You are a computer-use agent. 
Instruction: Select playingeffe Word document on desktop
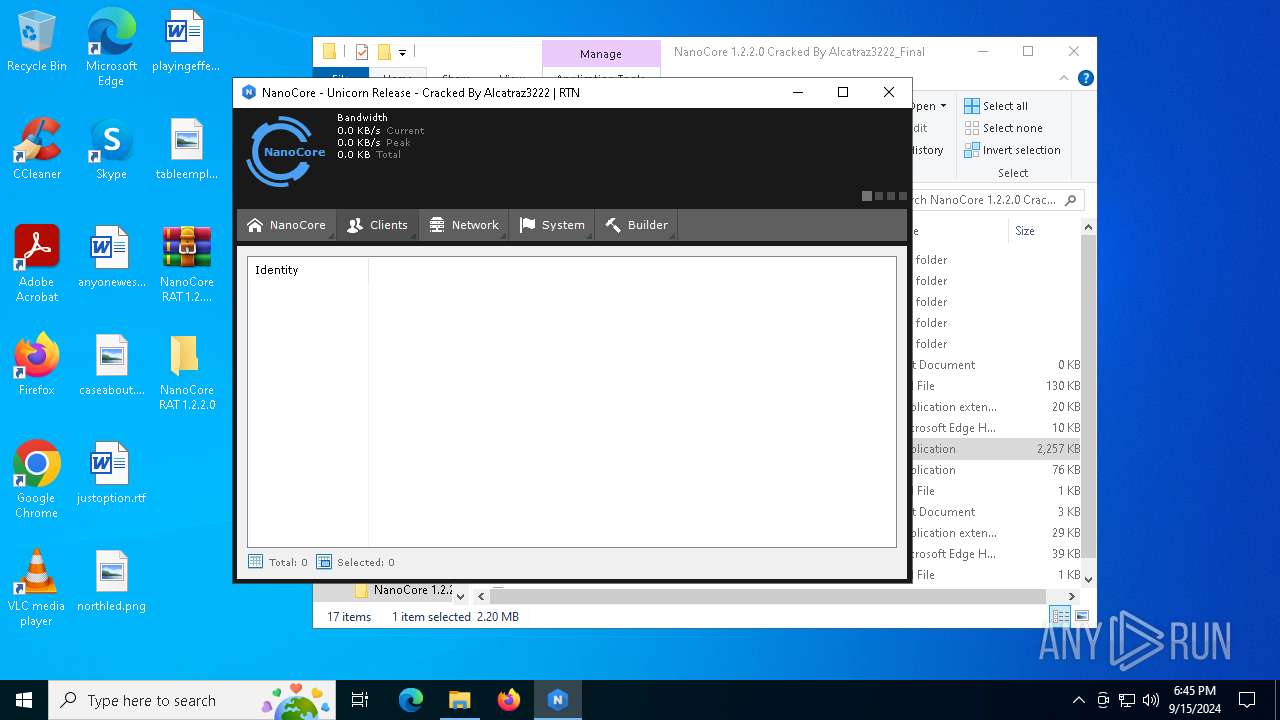186,43
